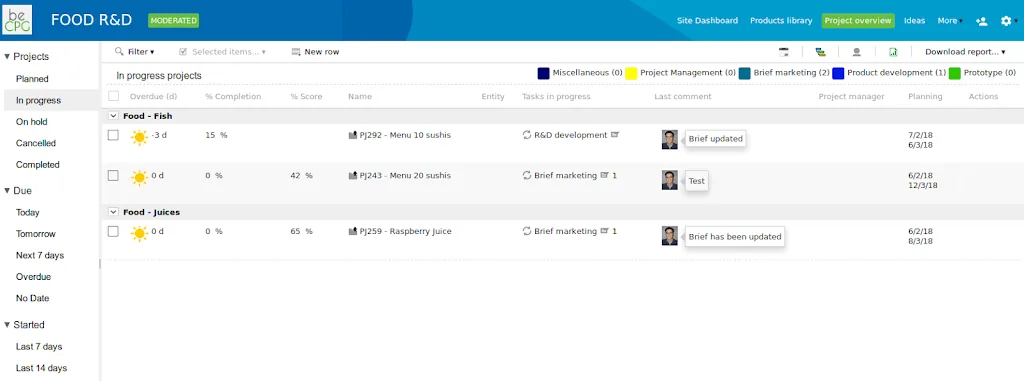The height and width of the screenshot is (381, 1024).
Task: Click the avatar beside 'Test' comment
Action: [x=669, y=180]
